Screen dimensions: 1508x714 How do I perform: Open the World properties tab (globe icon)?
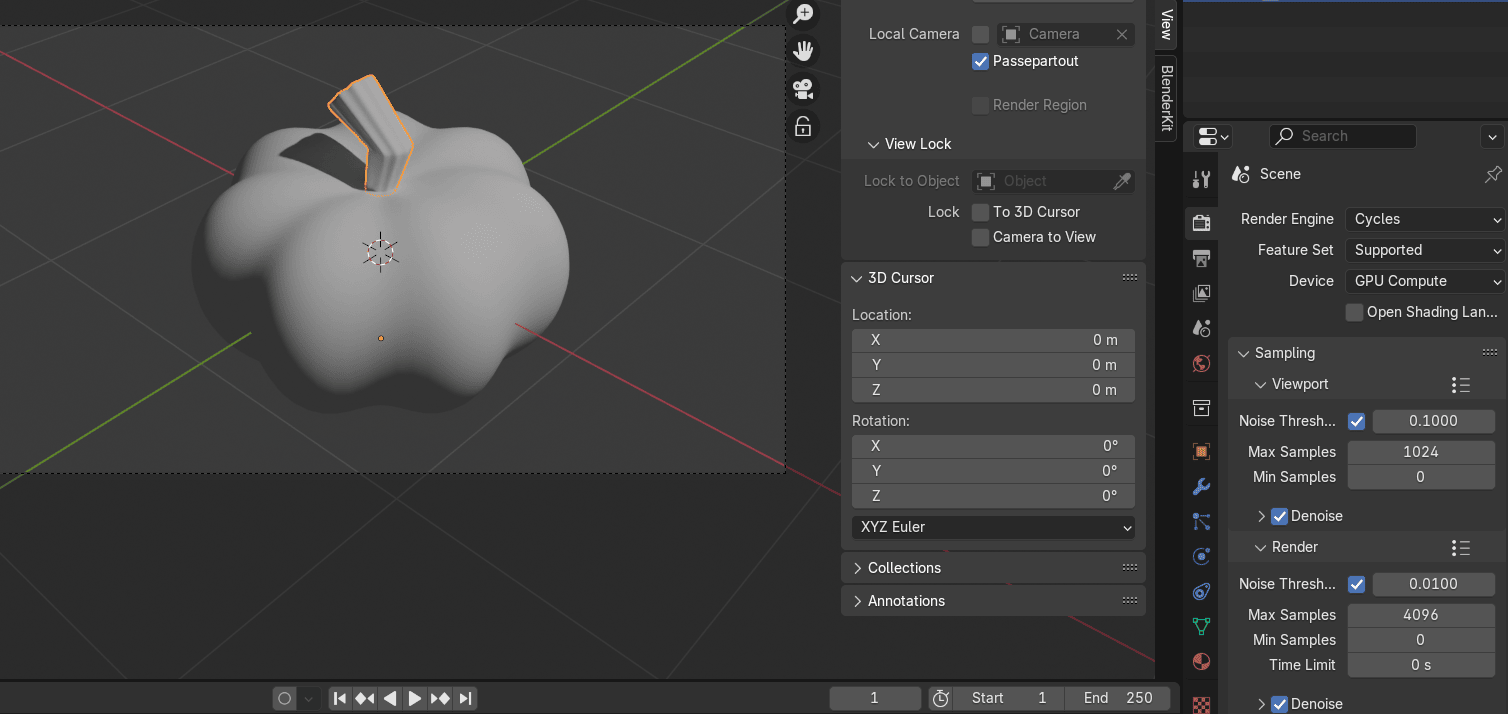(1202, 363)
